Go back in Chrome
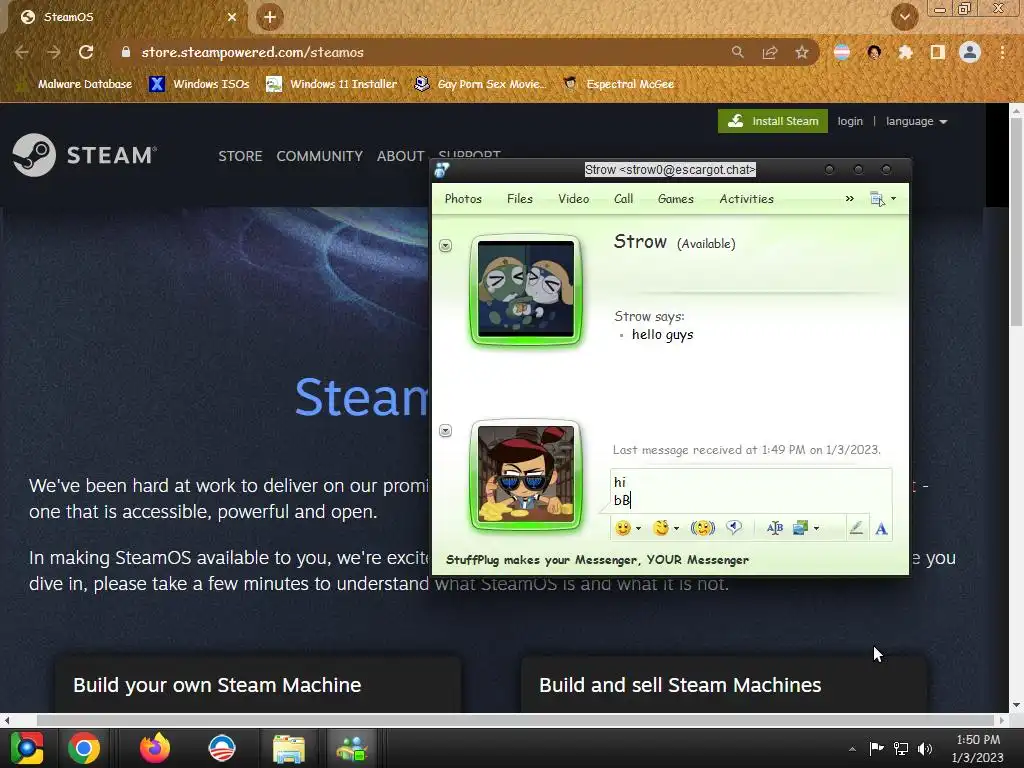The height and width of the screenshot is (768, 1024). (22, 52)
